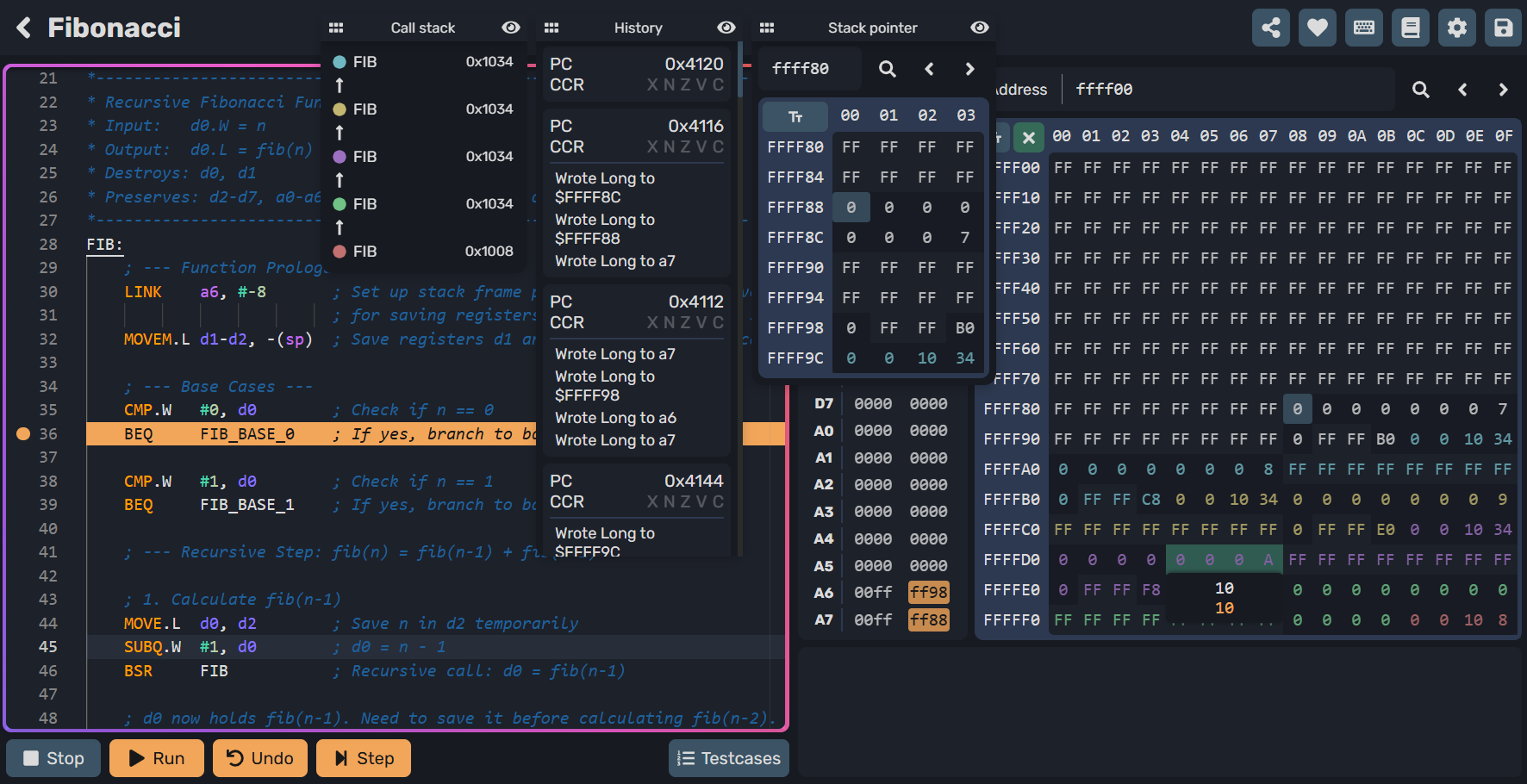Go to next memory page in main viewer
The width and height of the screenshot is (1527, 784).
click(x=1504, y=90)
